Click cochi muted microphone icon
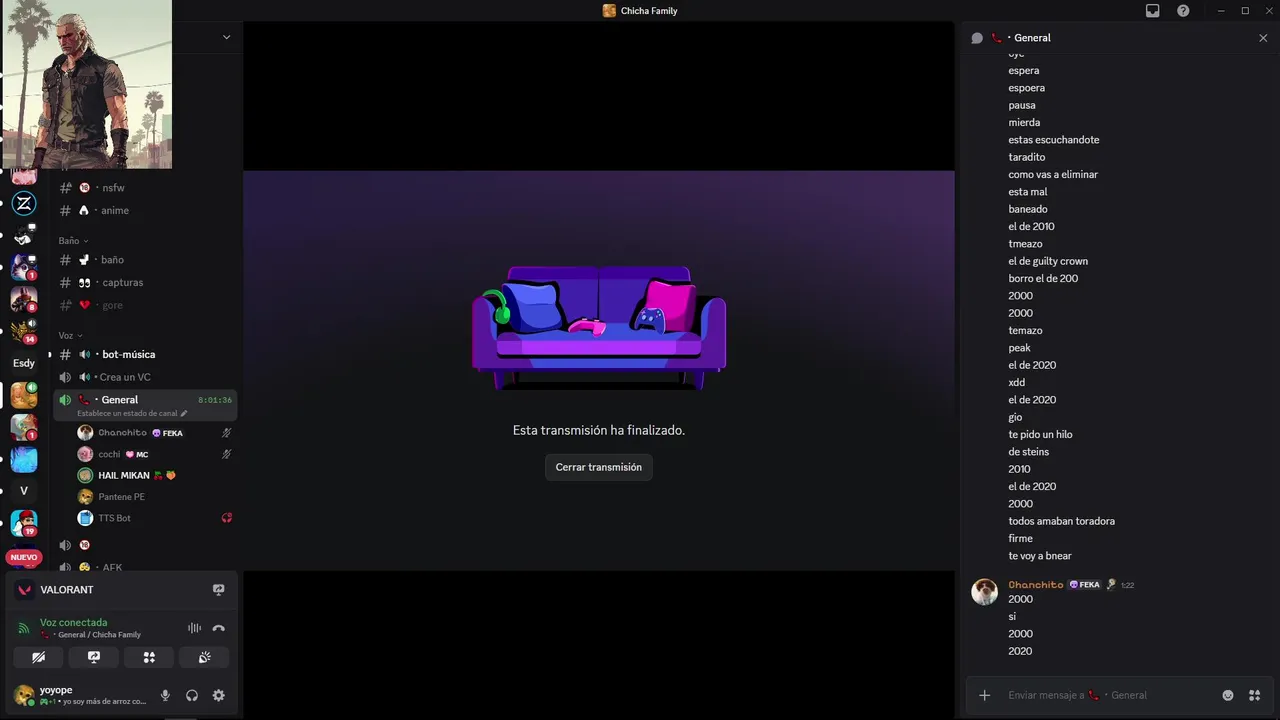The image size is (1280, 720). point(226,454)
